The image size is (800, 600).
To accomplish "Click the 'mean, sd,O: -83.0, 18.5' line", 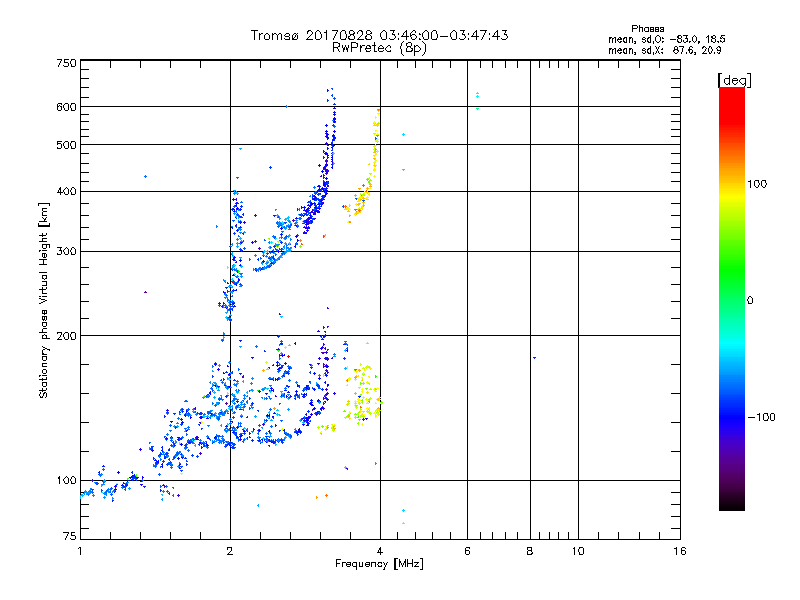I will tap(666, 39).
